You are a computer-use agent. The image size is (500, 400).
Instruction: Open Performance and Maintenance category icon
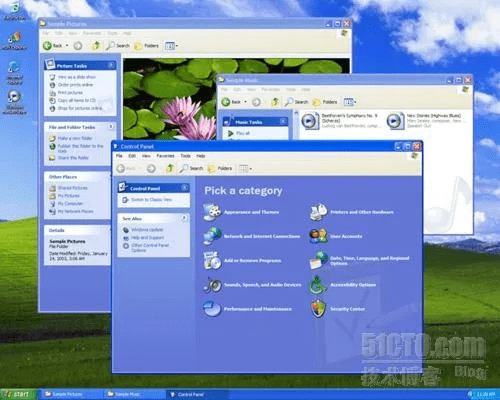212,309
